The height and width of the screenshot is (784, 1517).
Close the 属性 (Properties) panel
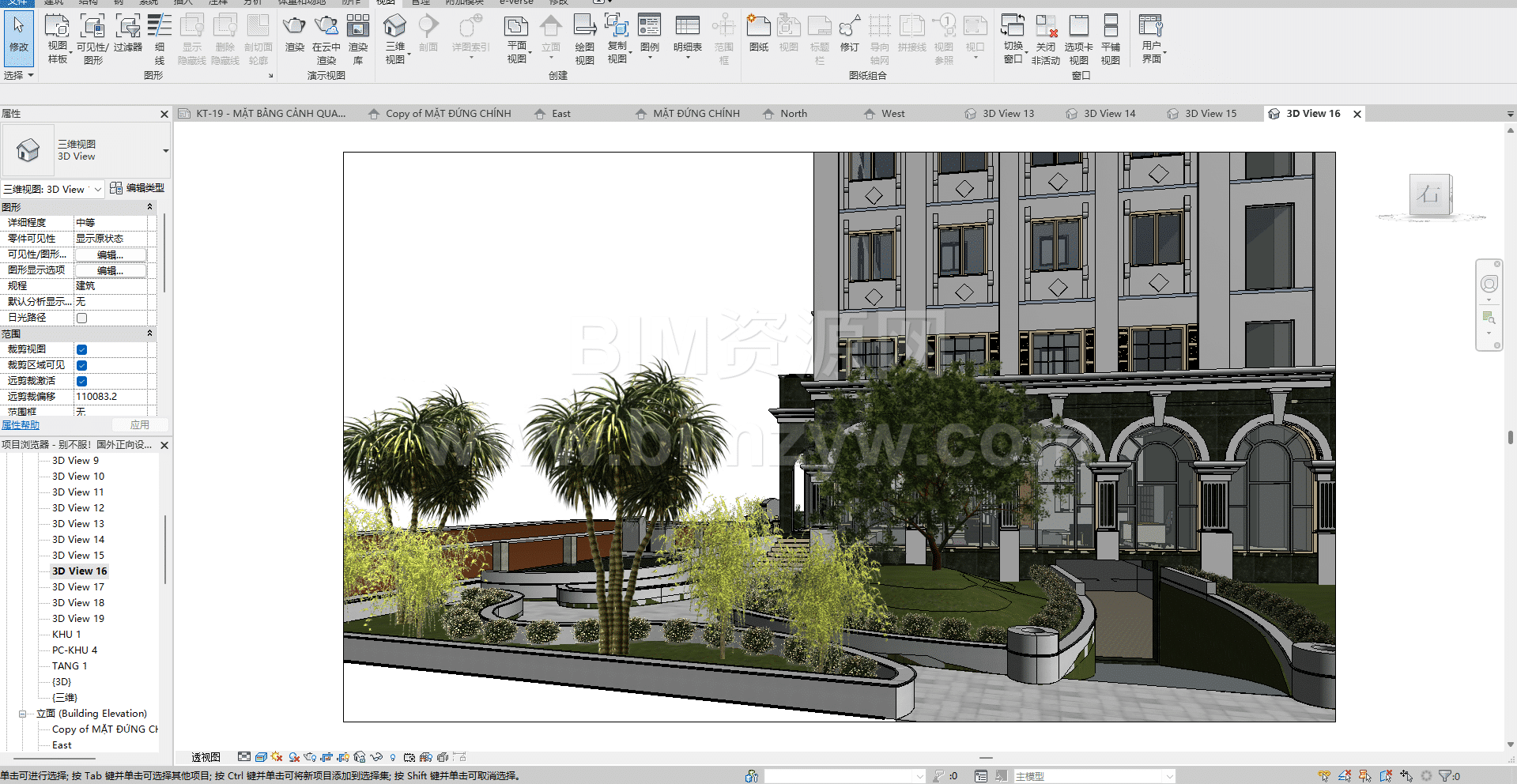coord(164,114)
